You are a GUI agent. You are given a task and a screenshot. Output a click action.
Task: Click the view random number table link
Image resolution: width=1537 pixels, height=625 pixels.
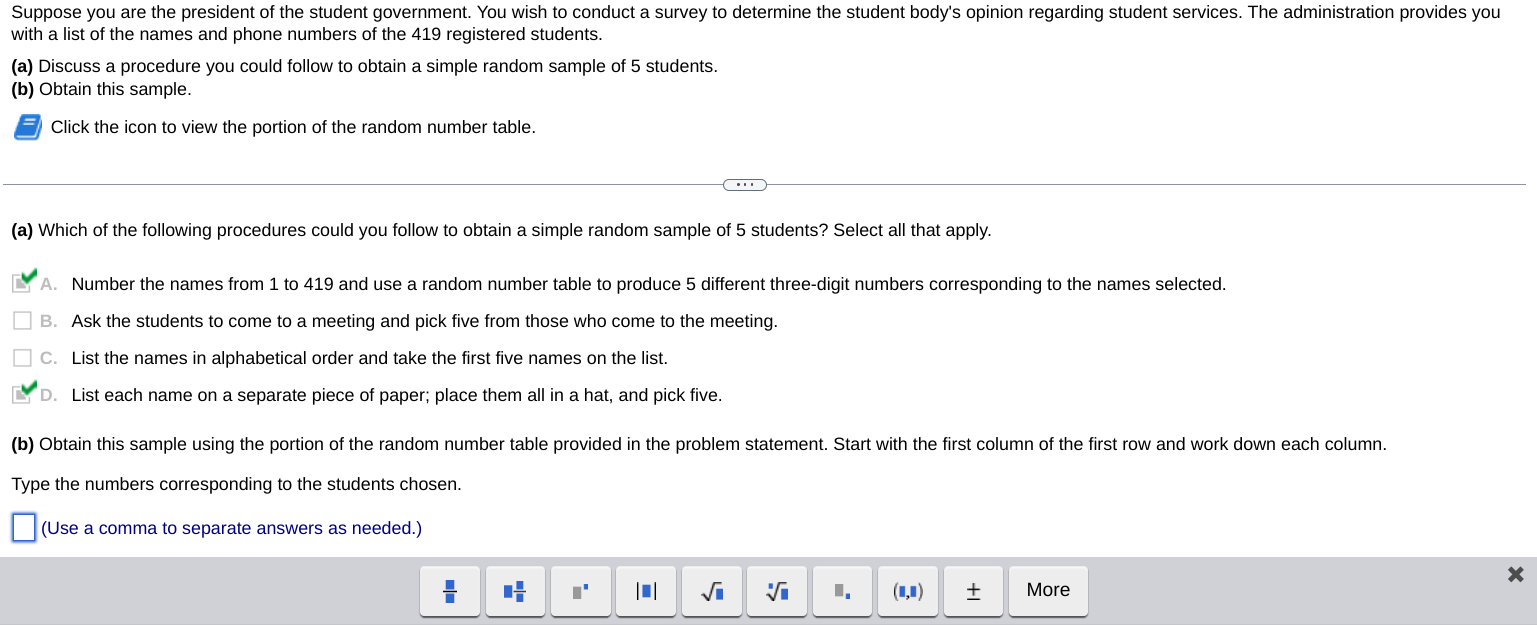[x=293, y=127]
